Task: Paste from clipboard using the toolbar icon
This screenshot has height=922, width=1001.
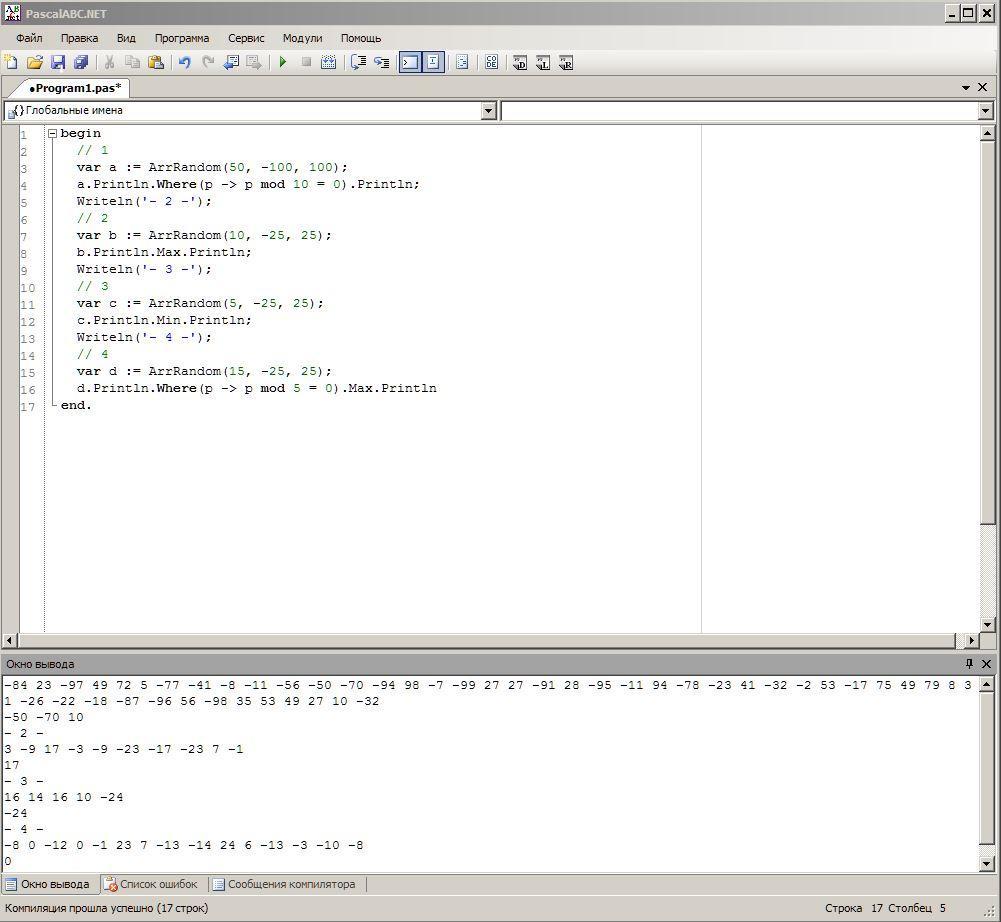Action: (x=156, y=62)
